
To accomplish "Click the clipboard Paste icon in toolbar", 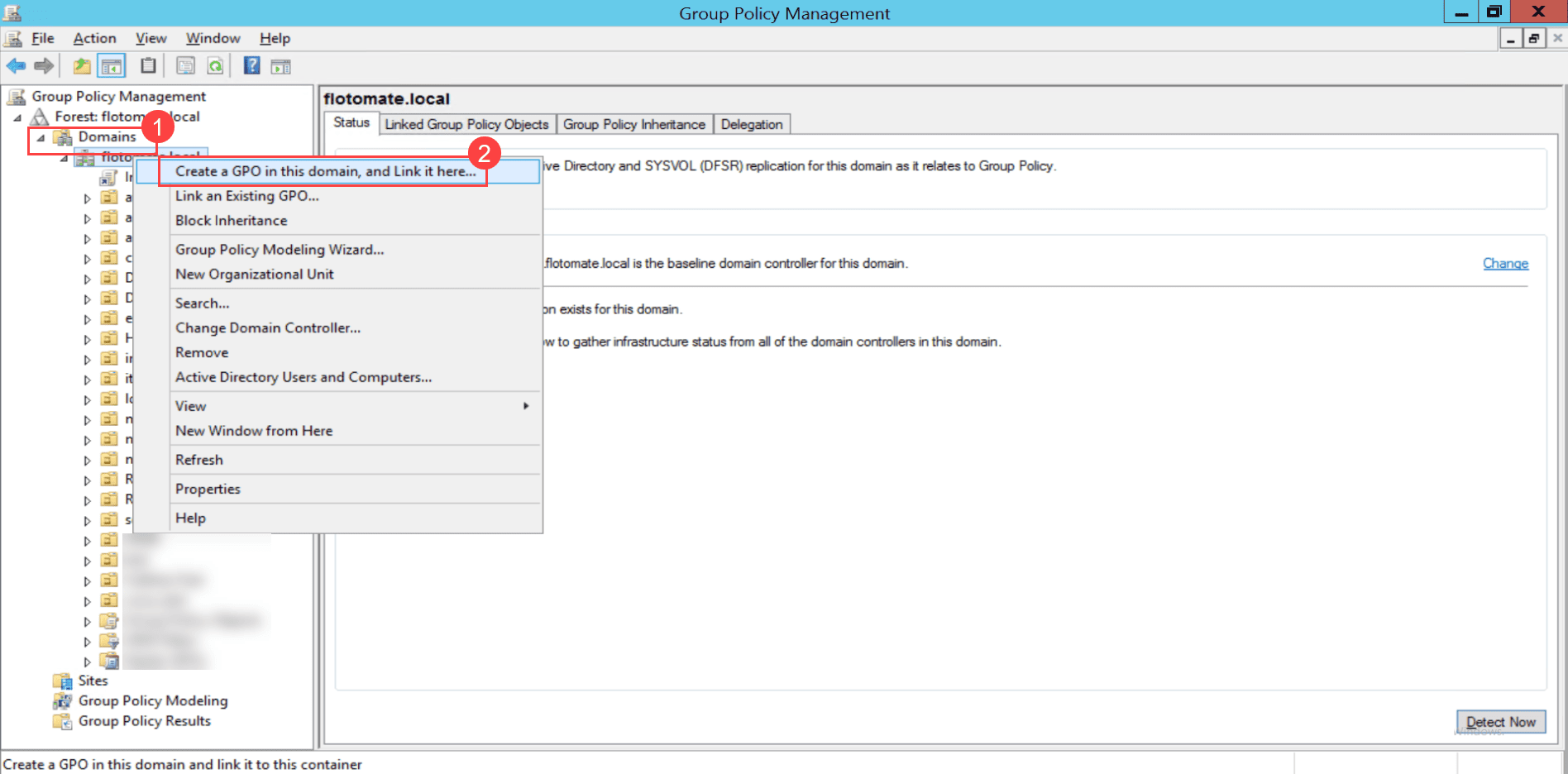I will tap(148, 66).
